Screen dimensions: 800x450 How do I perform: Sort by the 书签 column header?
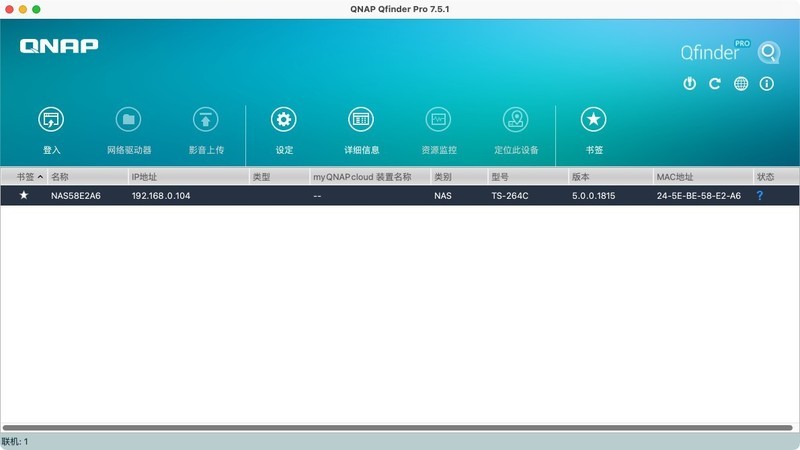coord(24,177)
